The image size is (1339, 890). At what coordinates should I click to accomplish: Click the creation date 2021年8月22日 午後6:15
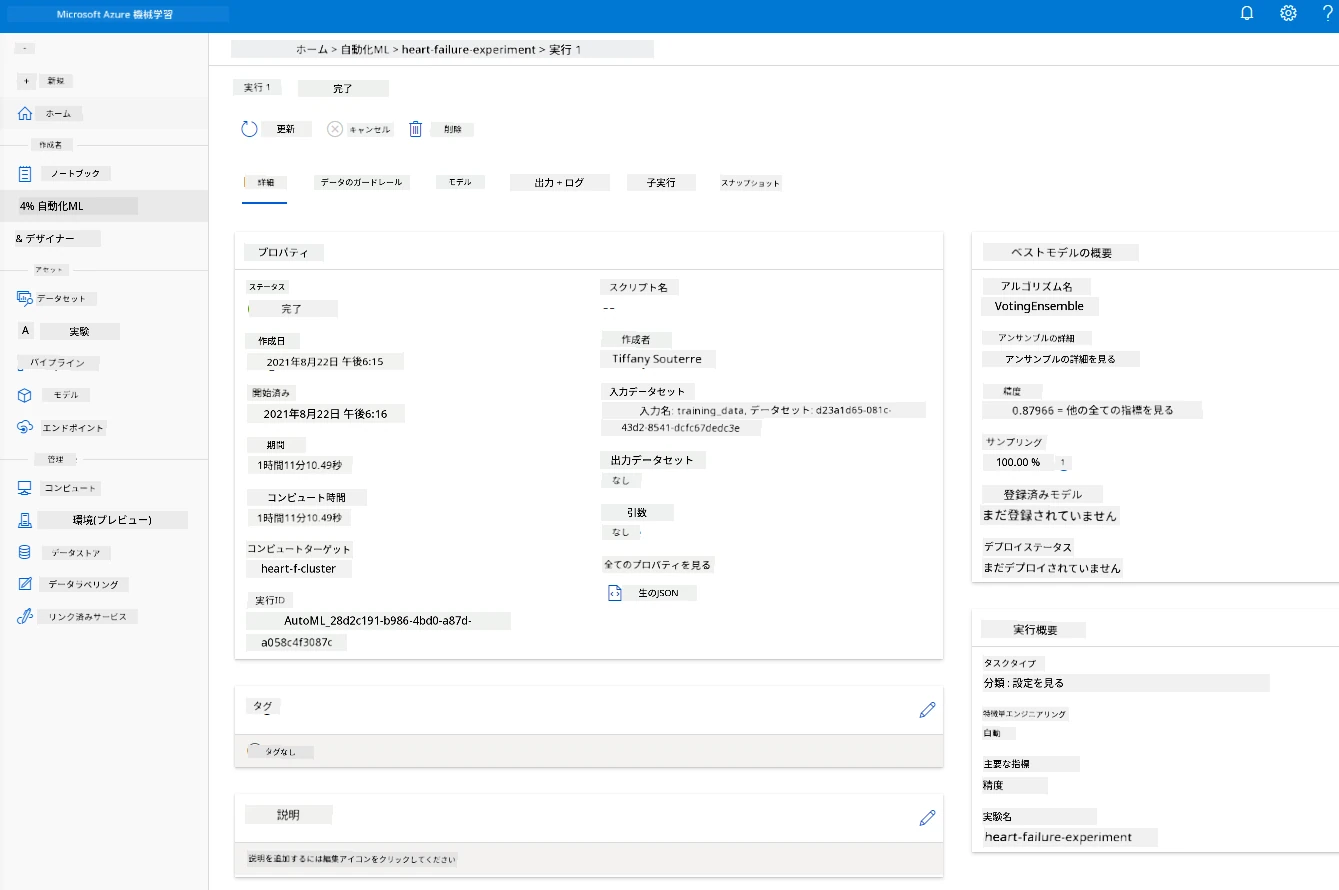[x=326, y=362]
